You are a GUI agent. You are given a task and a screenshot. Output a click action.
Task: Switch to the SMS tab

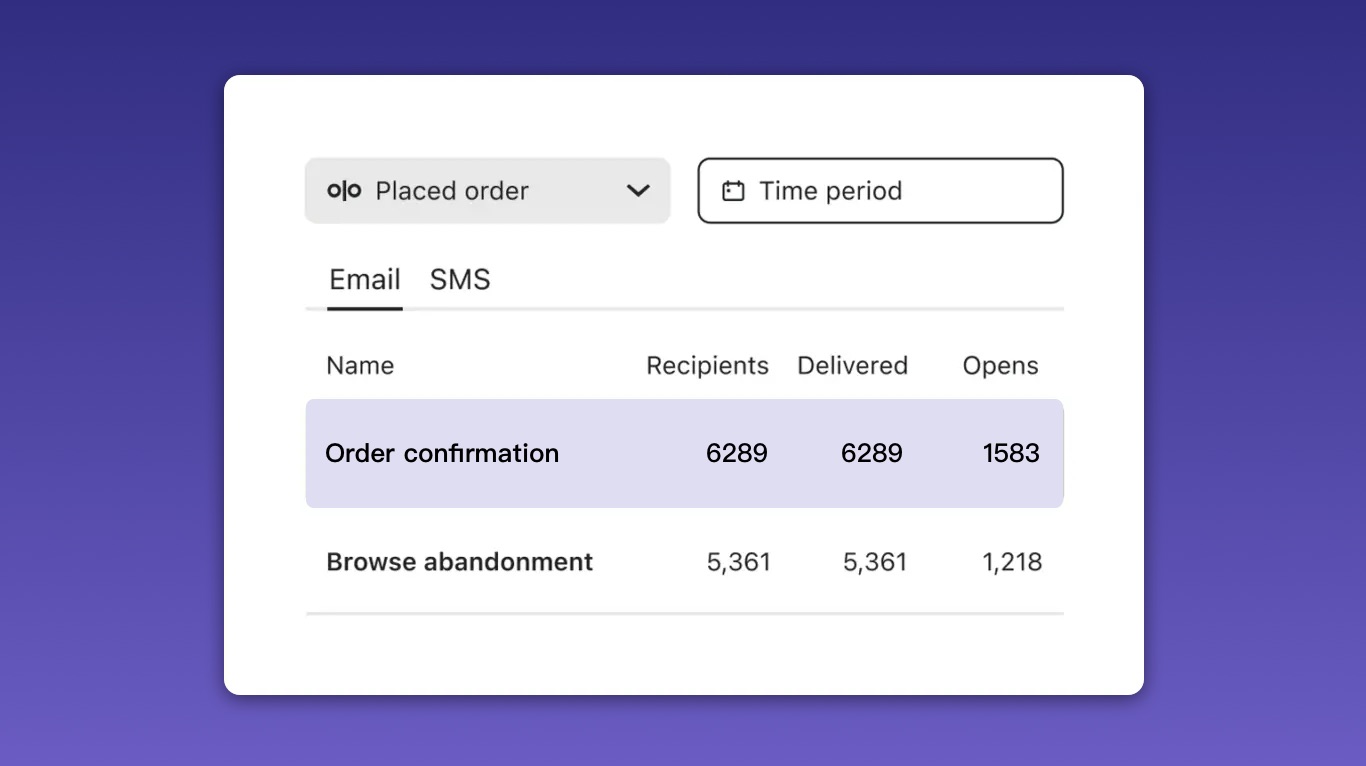(x=460, y=280)
